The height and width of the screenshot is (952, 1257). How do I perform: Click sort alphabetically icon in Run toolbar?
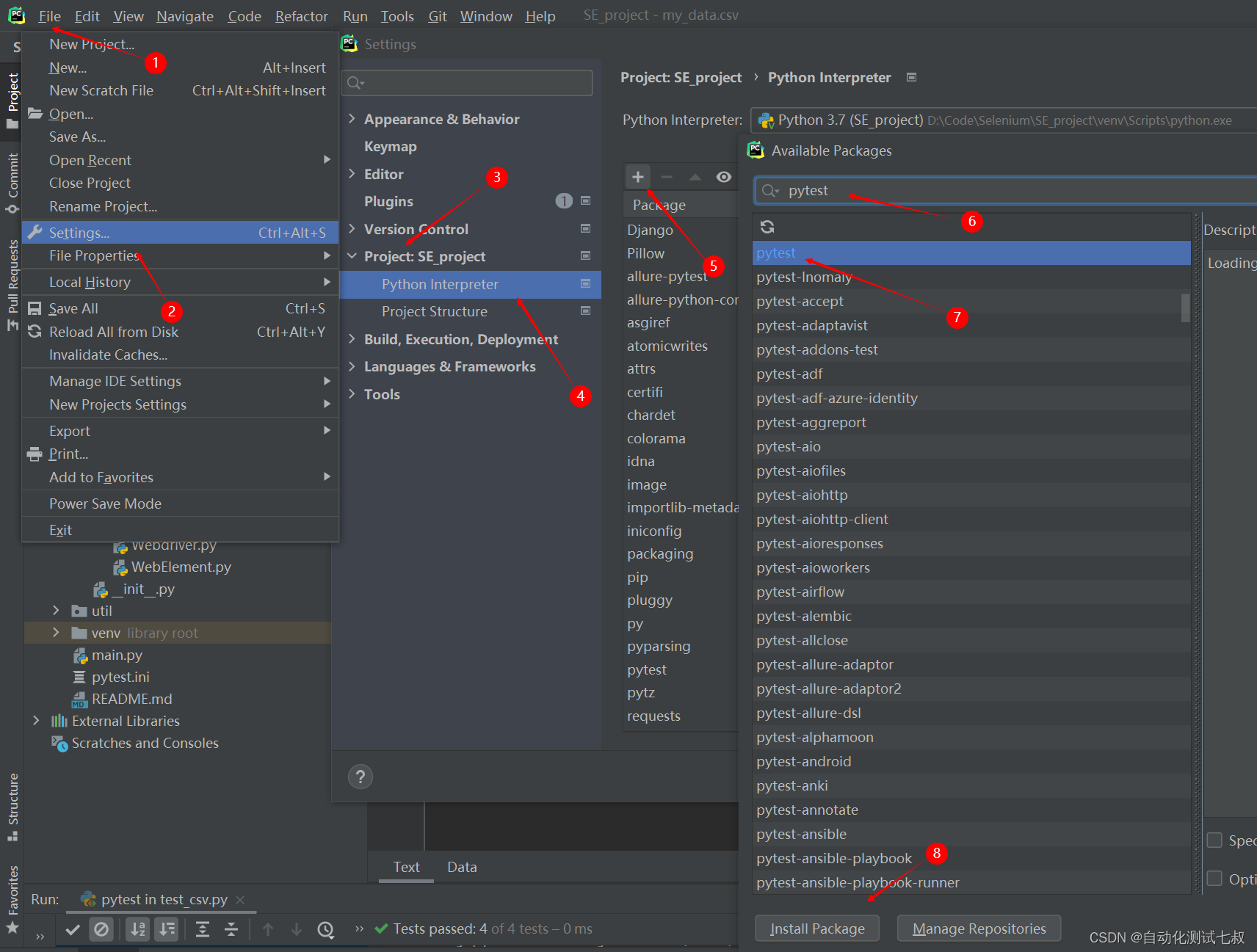[137, 930]
